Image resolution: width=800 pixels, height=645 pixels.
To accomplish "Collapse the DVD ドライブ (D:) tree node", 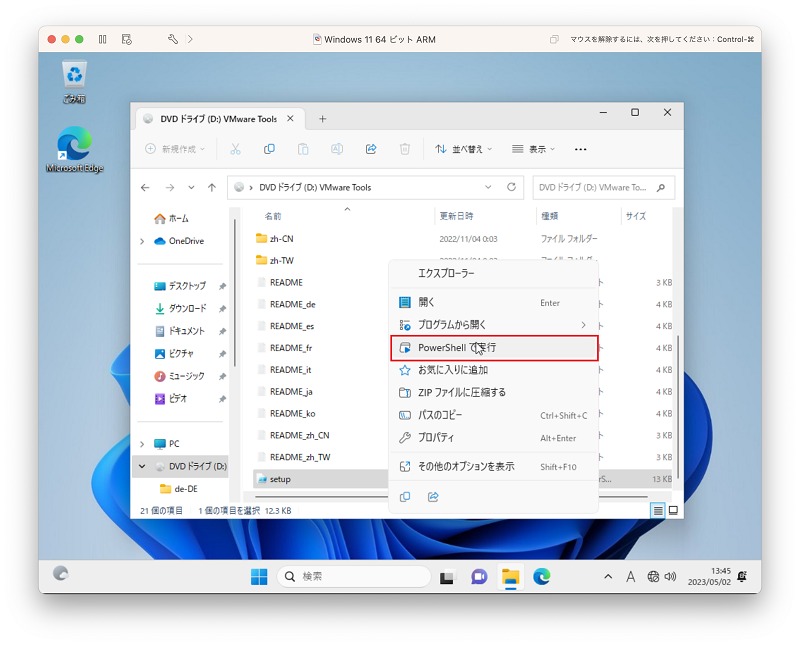I will [x=142, y=466].
